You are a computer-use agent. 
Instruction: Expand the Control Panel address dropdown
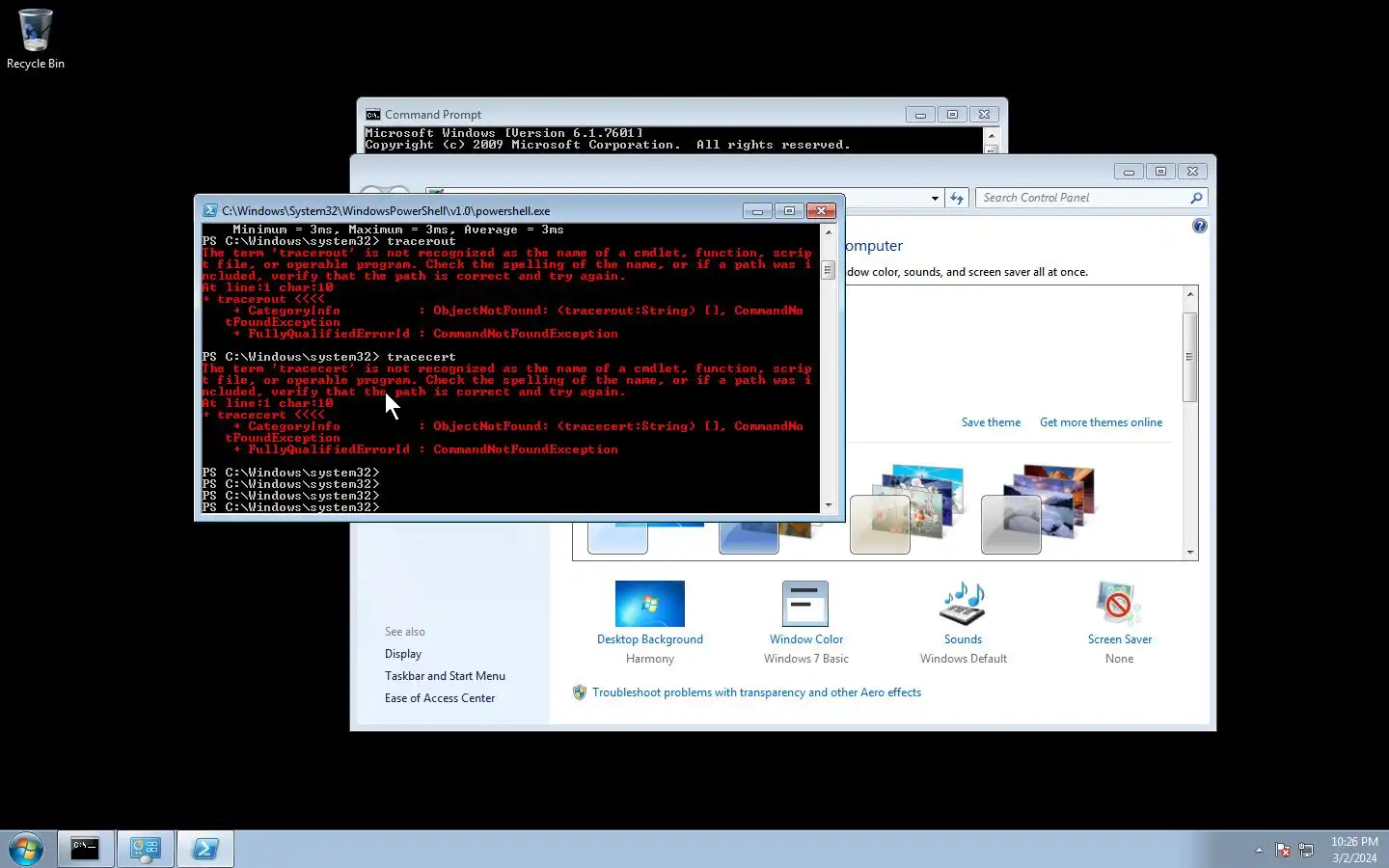(x=935, y=198)
